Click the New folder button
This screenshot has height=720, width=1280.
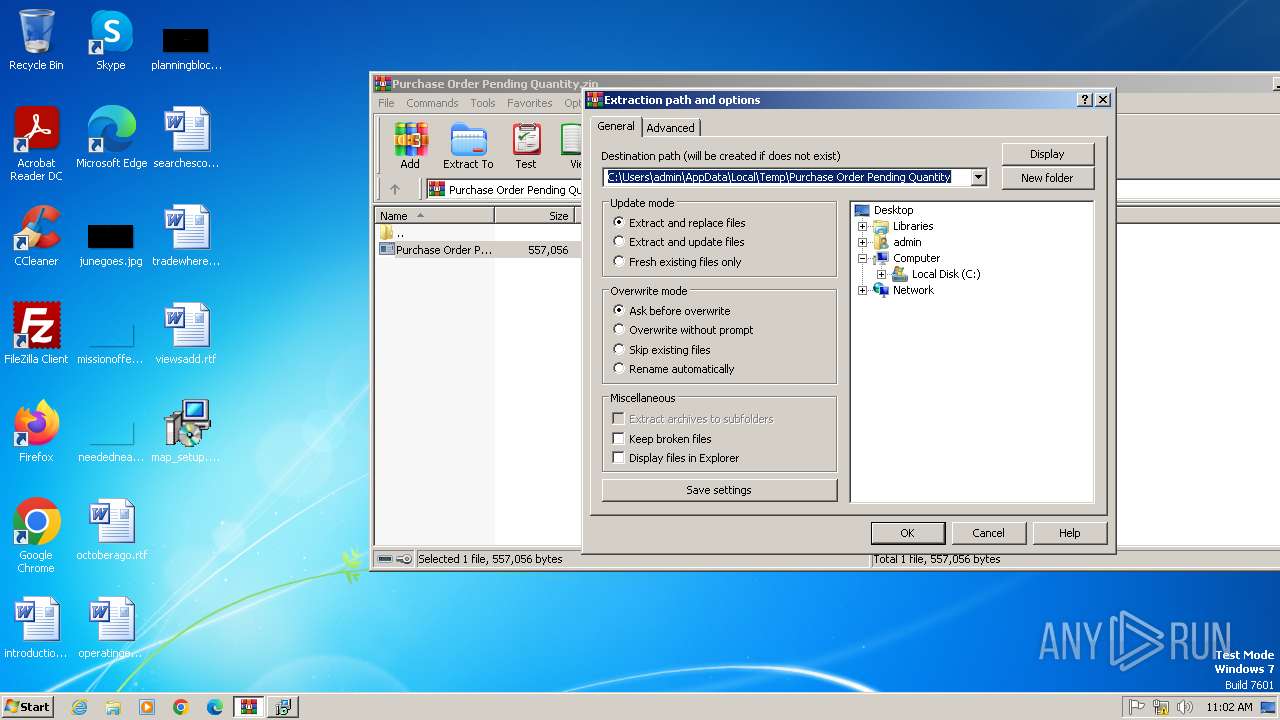pos(1047,178)
